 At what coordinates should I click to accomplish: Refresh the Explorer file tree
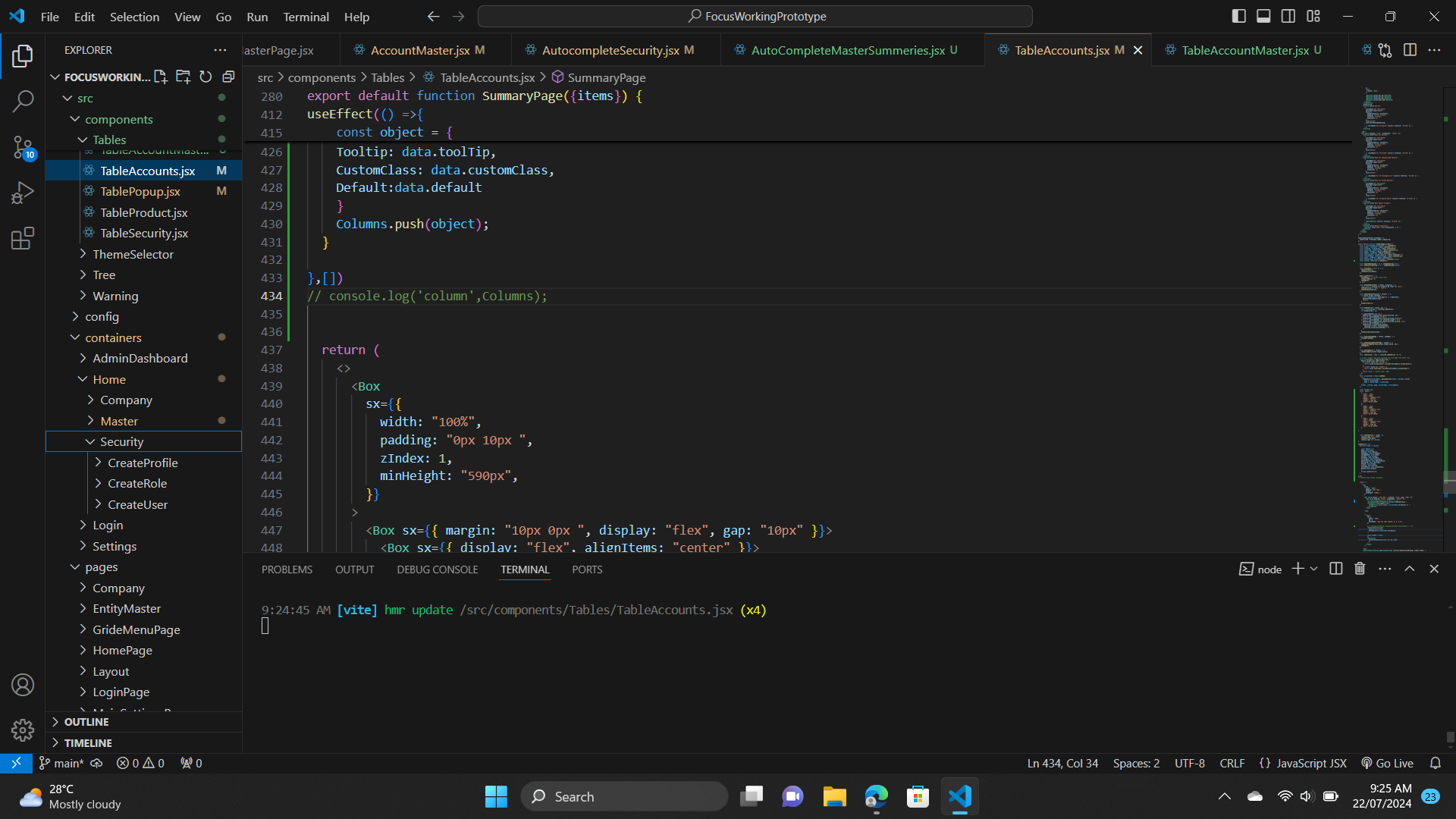(206, 77)
